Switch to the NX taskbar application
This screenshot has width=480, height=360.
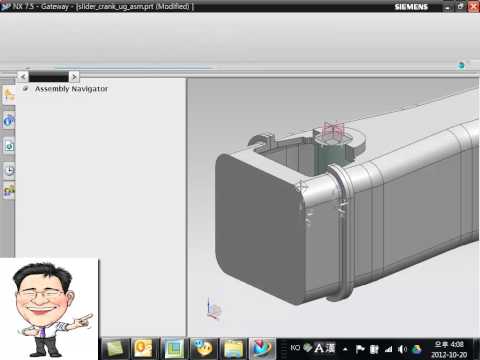tap(262, 349)
